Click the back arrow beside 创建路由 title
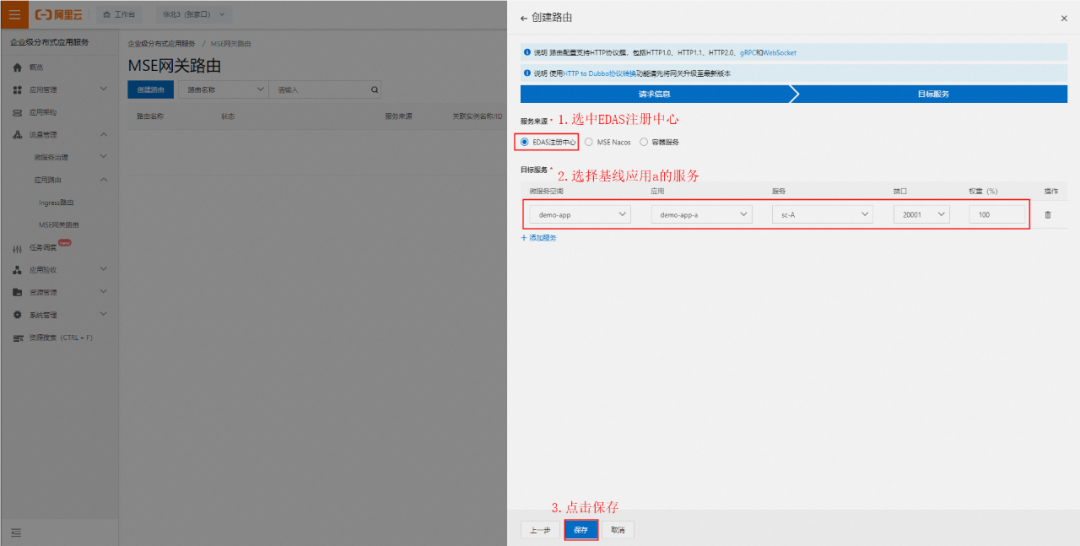The width and height of the screenshot is (1080, 546). pos(524,18)
